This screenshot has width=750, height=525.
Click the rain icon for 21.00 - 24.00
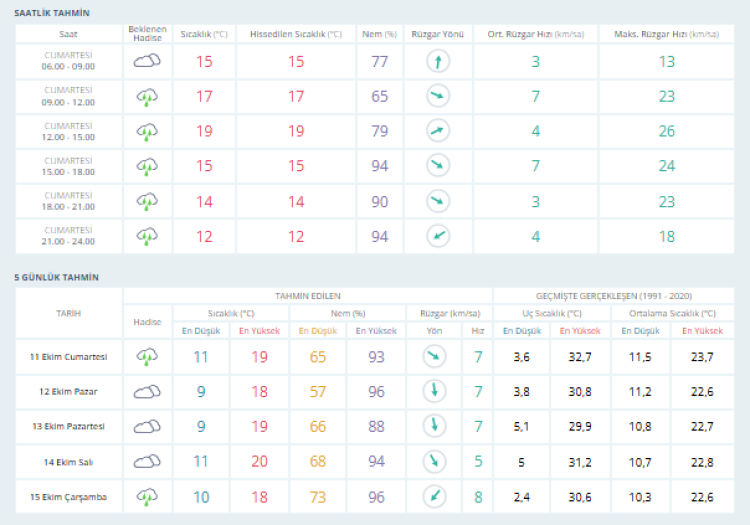[x=148, y=236]
